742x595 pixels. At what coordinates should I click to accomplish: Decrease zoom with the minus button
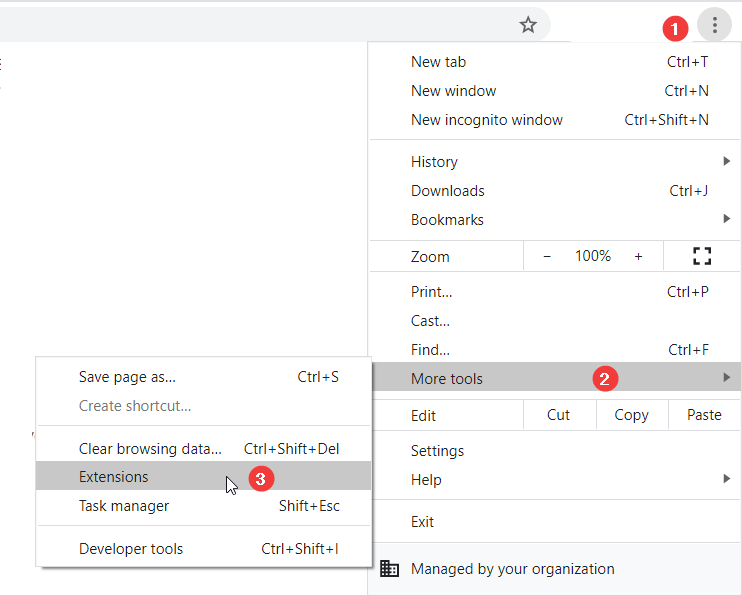point(547,257)
